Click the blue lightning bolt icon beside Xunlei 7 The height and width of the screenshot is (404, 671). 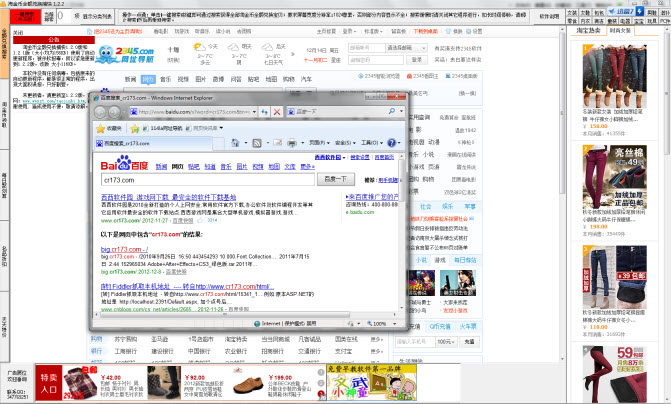click(640, 12)
